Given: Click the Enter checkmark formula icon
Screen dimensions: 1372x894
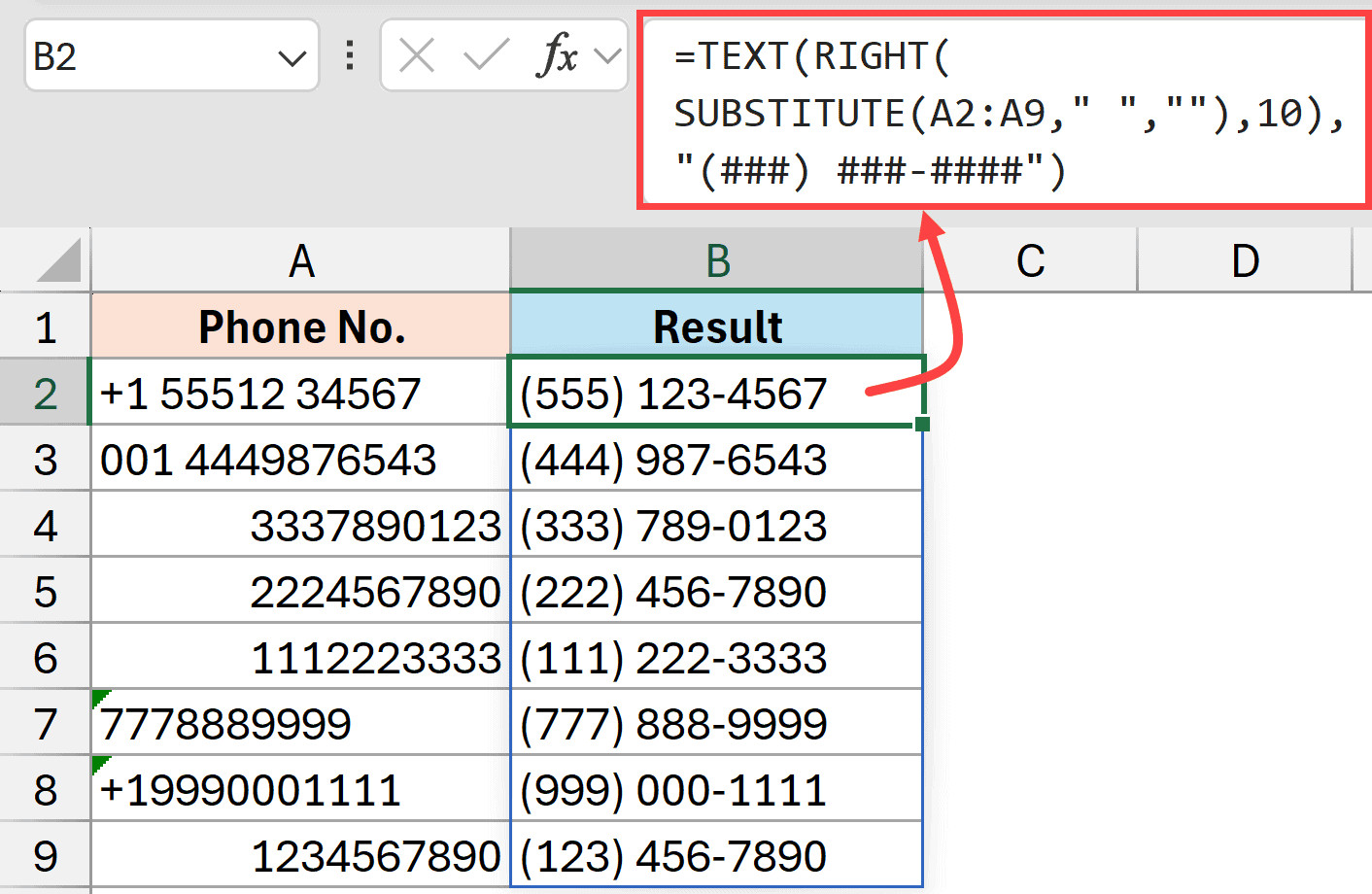Looking at the screenshot, I should (486, 56).
